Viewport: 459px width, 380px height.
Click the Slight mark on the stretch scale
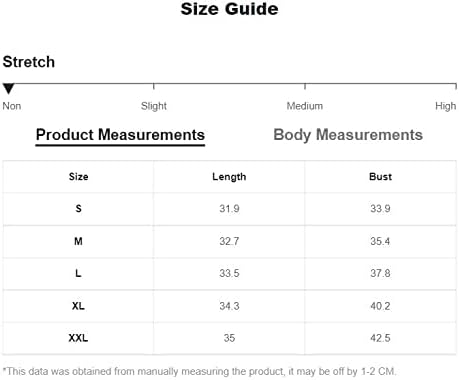pos(154,106)
